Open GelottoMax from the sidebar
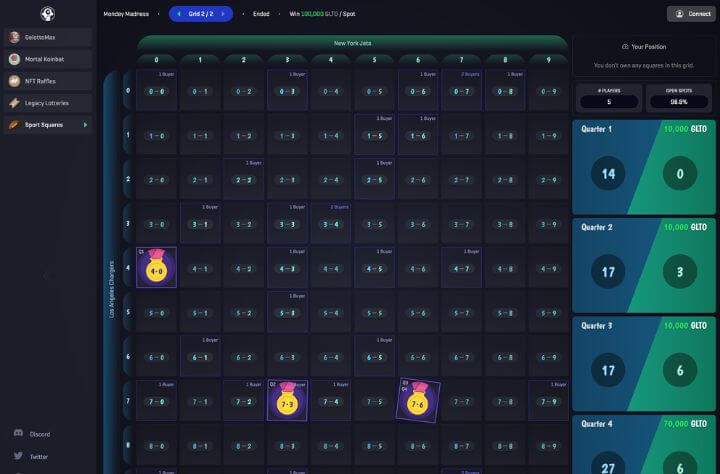Screen dimensions: 720x474 47,37
